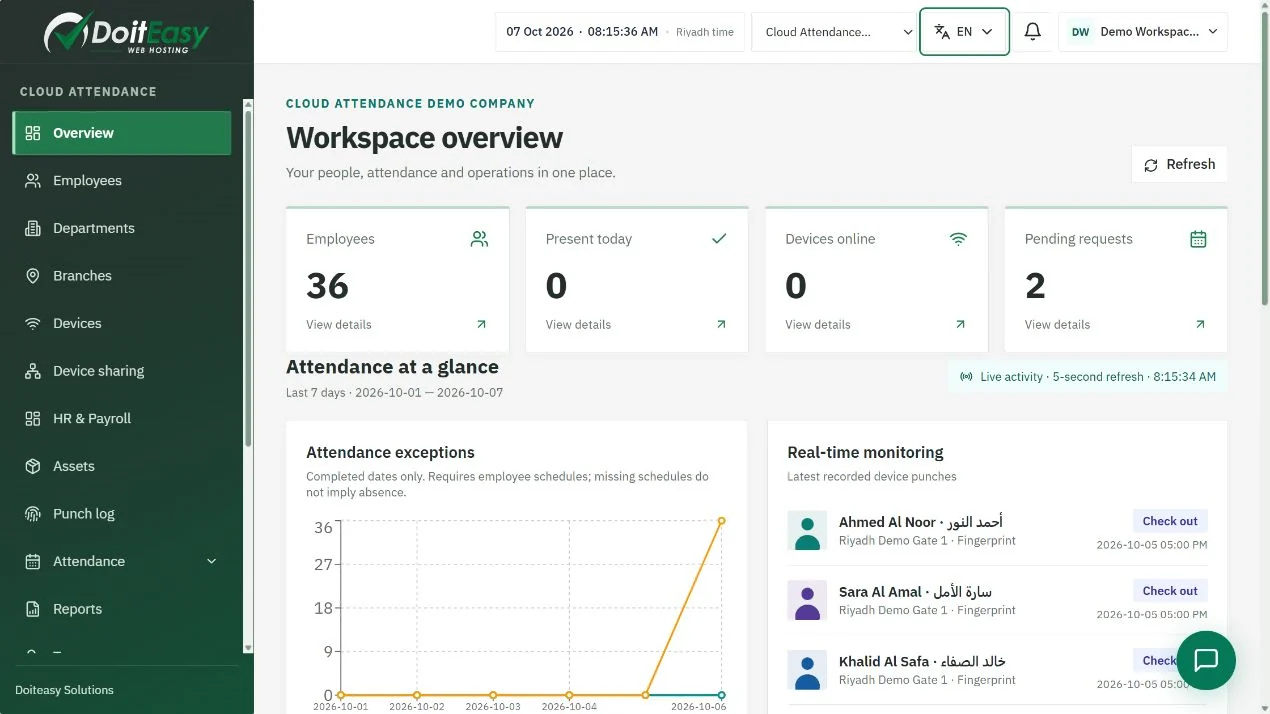This screenshot has height=714, width=1270.
Task: Click Khalid Al Safa's avatar
Action: click(807, 670)
